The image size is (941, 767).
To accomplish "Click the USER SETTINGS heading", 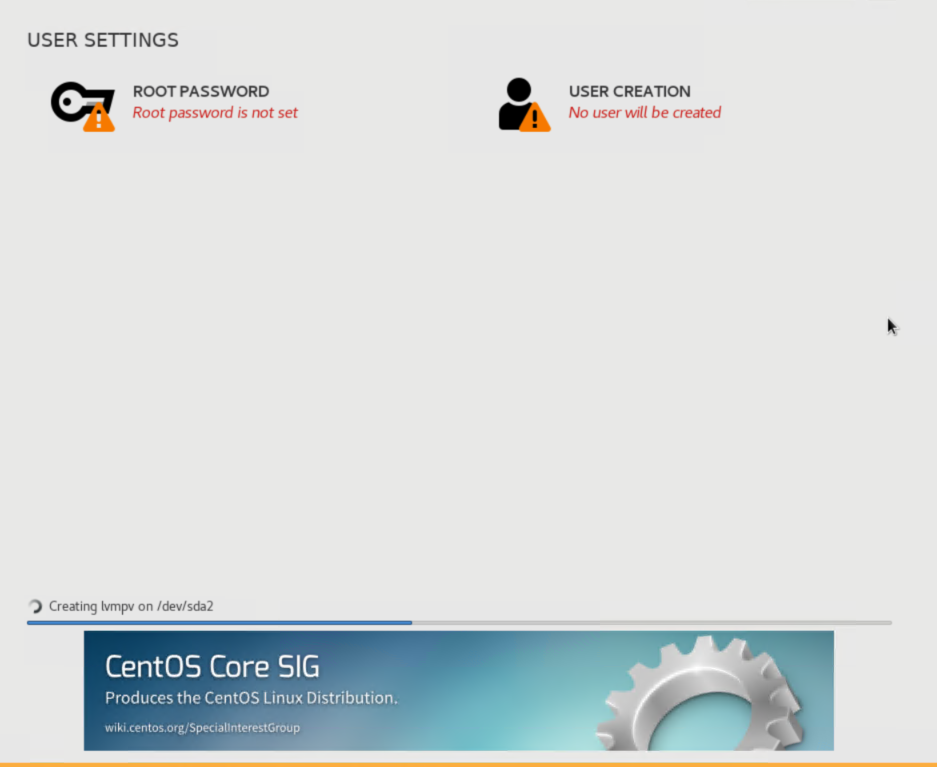I will coord(103,40).
